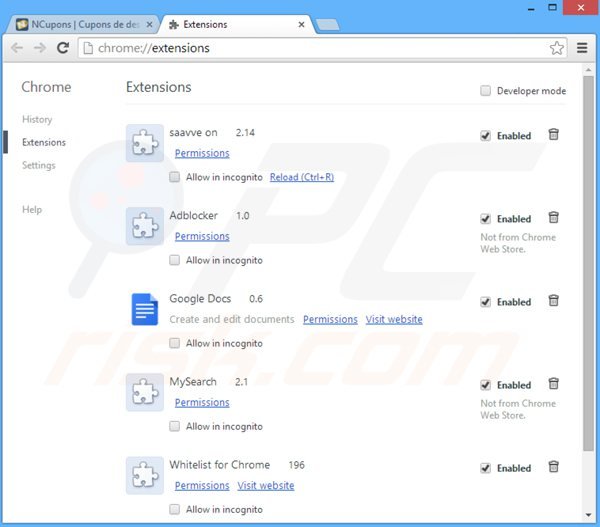Go back with the back arrow

click(x=17, y=48)
